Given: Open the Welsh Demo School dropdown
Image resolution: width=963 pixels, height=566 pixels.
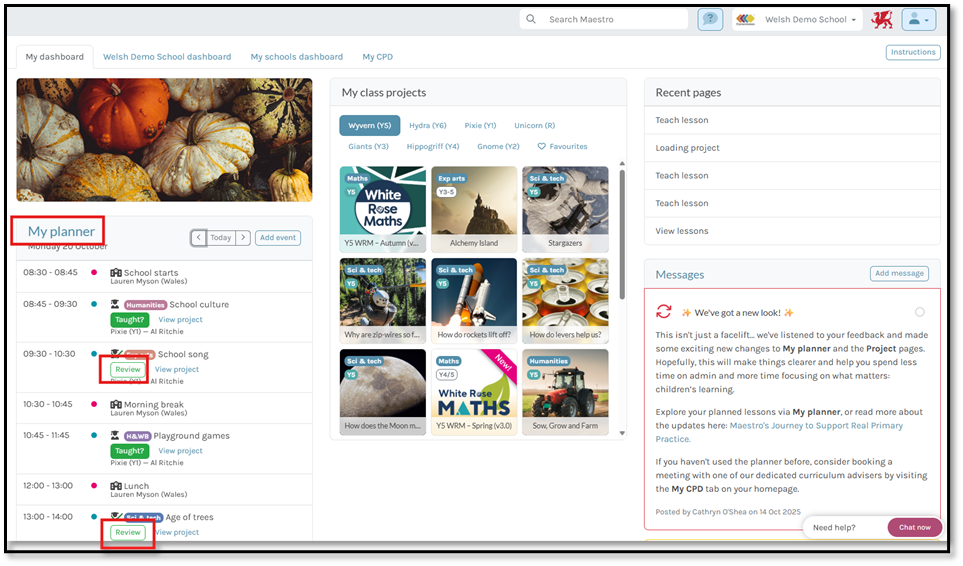Looking at the screenshot, I should click(810, 20).
